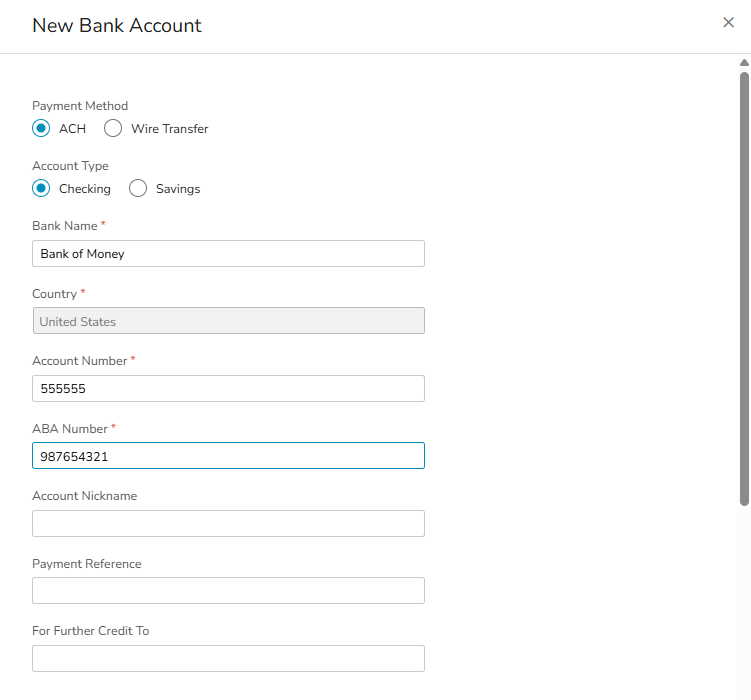Click the For Further Credit To label

point(91,631)
